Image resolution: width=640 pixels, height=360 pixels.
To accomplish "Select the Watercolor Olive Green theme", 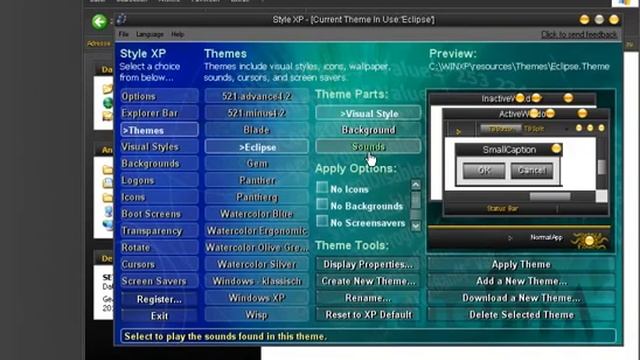I will click(256, 248).
